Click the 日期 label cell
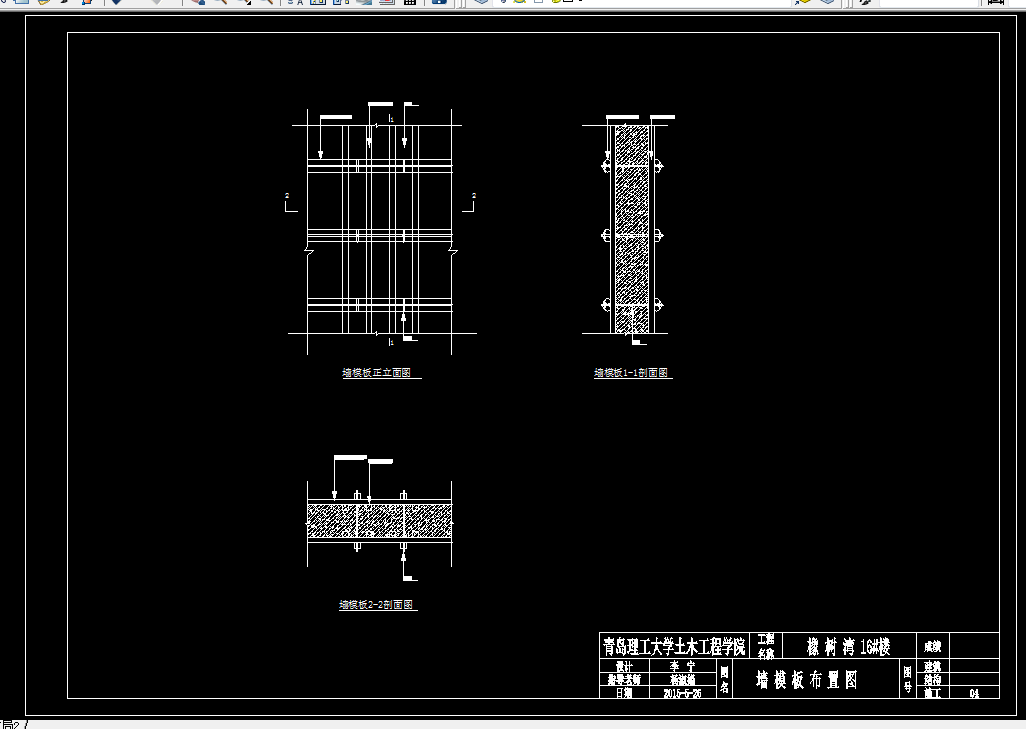The width and height of the screenshot is (1026, 729). 624,693
